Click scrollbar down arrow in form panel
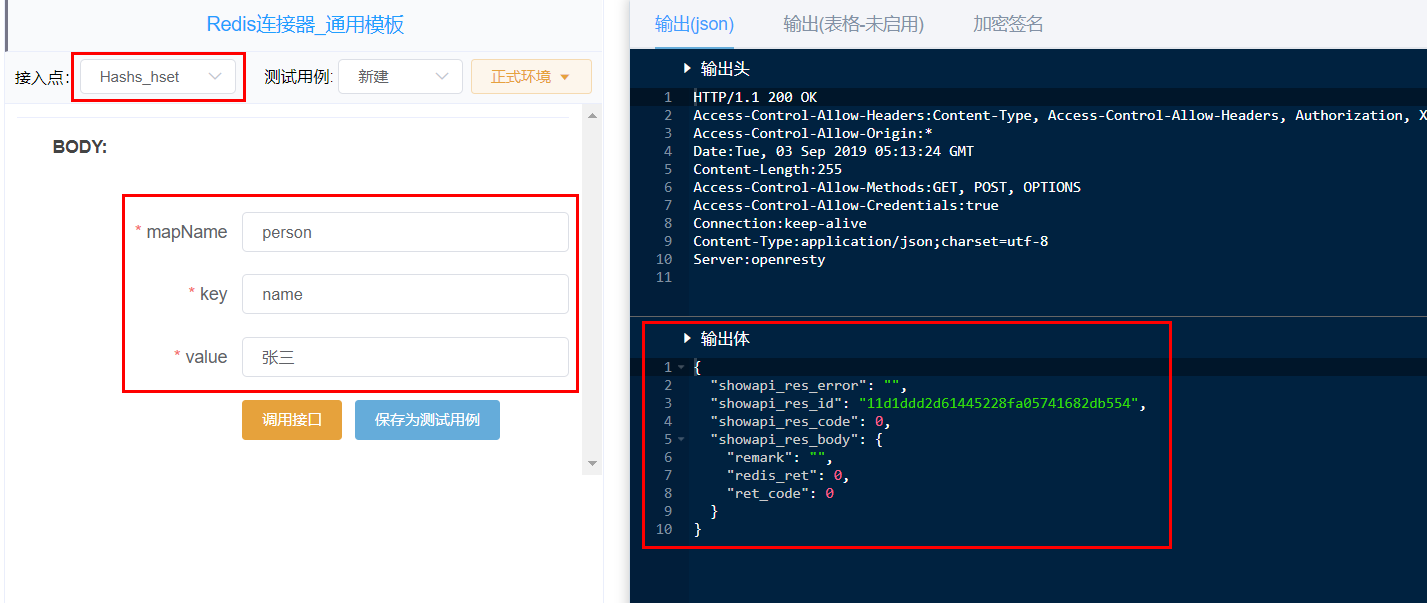The width and height of the screenshot is (1427, 603). click(x=592, y=463)
